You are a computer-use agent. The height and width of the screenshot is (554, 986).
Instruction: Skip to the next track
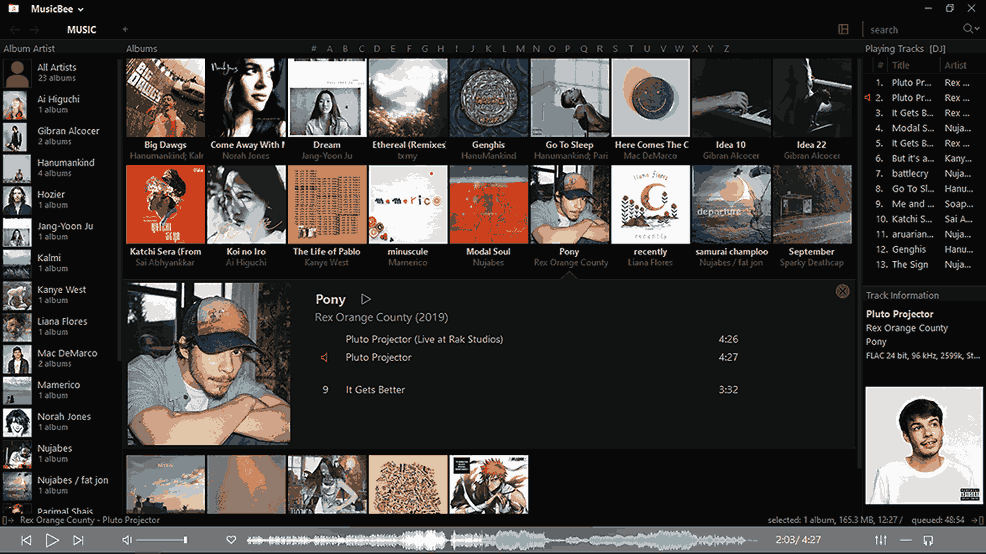click(x=78, y=540)
